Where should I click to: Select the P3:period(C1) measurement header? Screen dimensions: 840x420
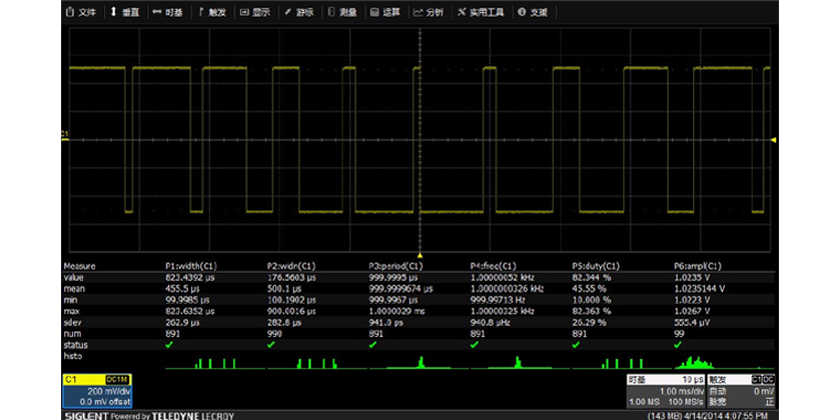[397, 266]
